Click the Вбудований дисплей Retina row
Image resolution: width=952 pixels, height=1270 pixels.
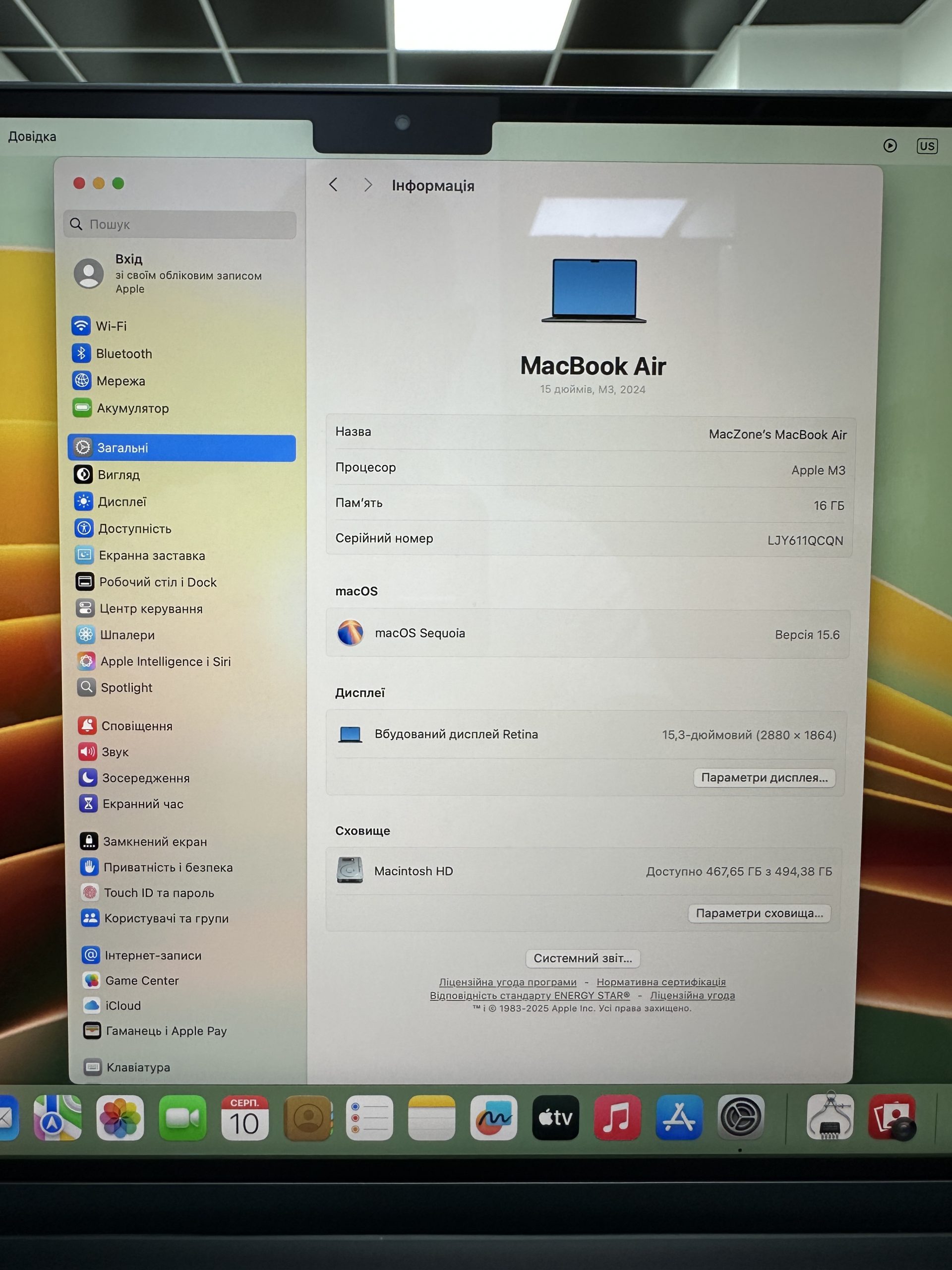(x=587, y=734)
